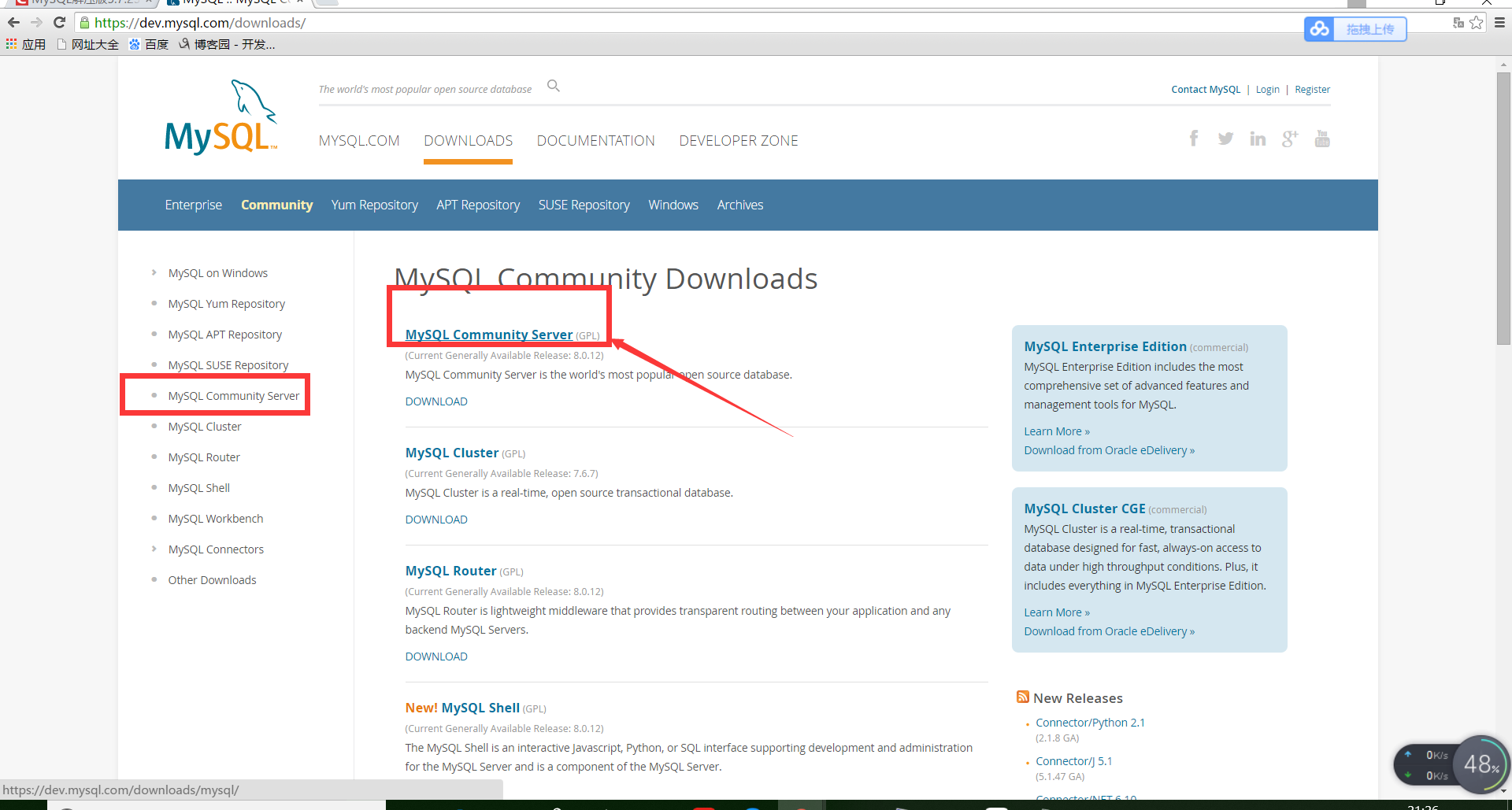This screenshot has height=810, width=1512.
Task: Select APT Repository in the blue submenu
Action: coord(479,205)
